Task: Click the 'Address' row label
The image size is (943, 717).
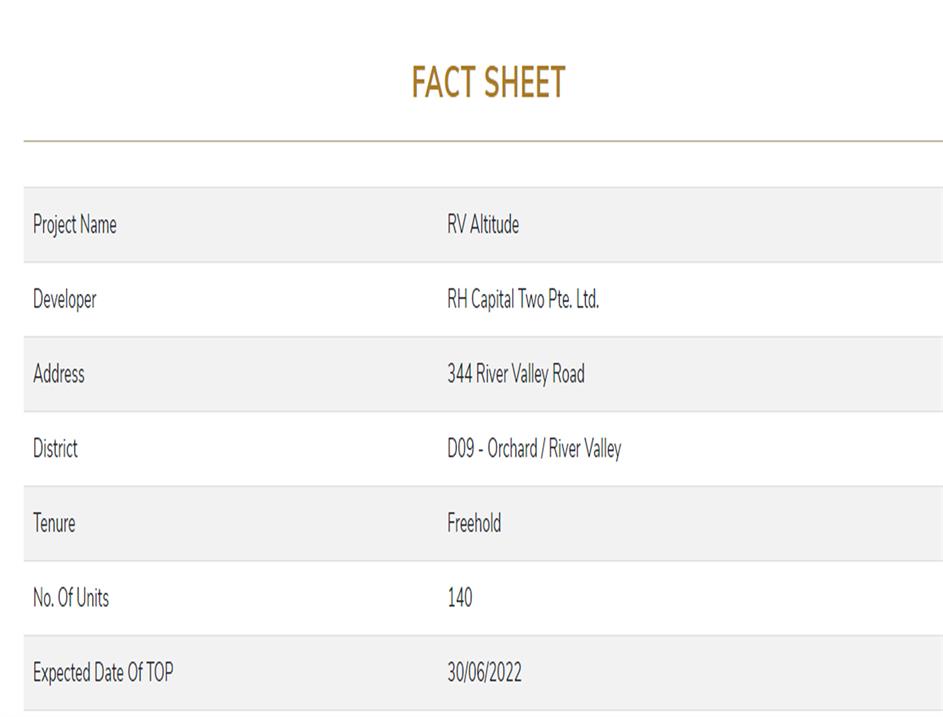Action: [x=59, y=374]
